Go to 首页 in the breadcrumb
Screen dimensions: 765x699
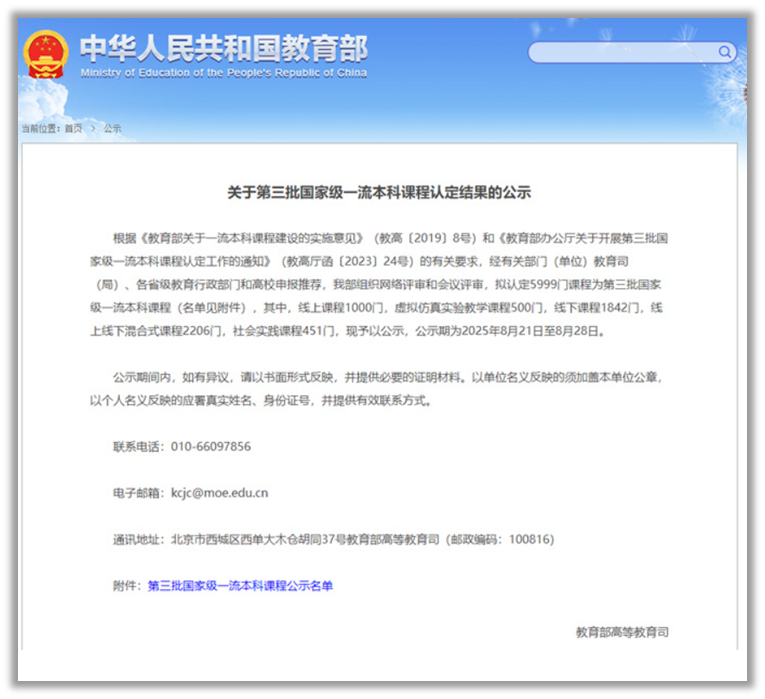[x=74, y=129]
